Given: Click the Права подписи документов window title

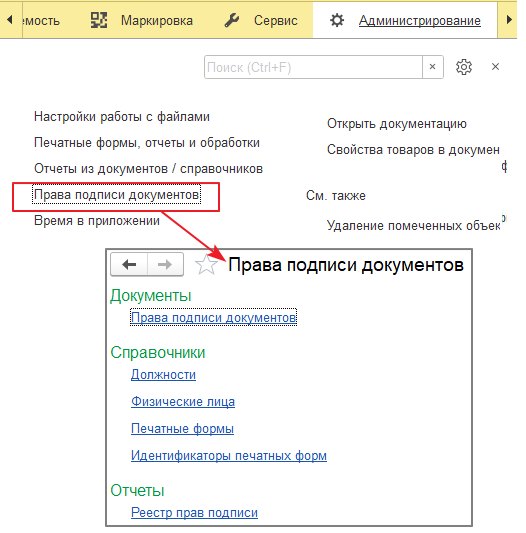Looking at the screenshot, I should pos(346,265).
